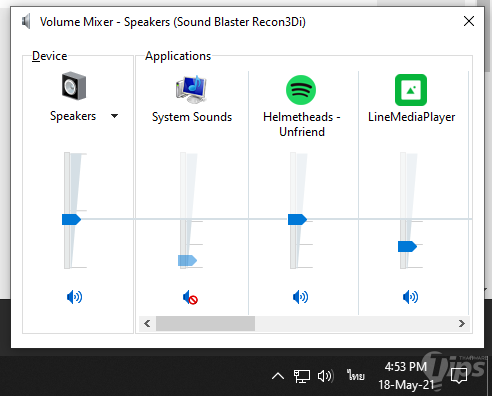492x396 pixels.
Task: Open the Speakers device dropdown arrow
Action: pos(114,116)
